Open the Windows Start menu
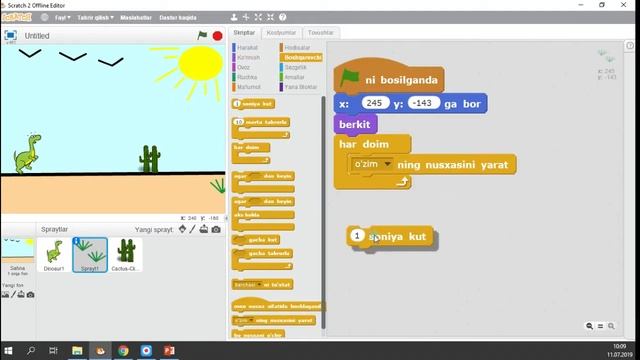This screenshot has height=360, width=640. pos(8,351)
